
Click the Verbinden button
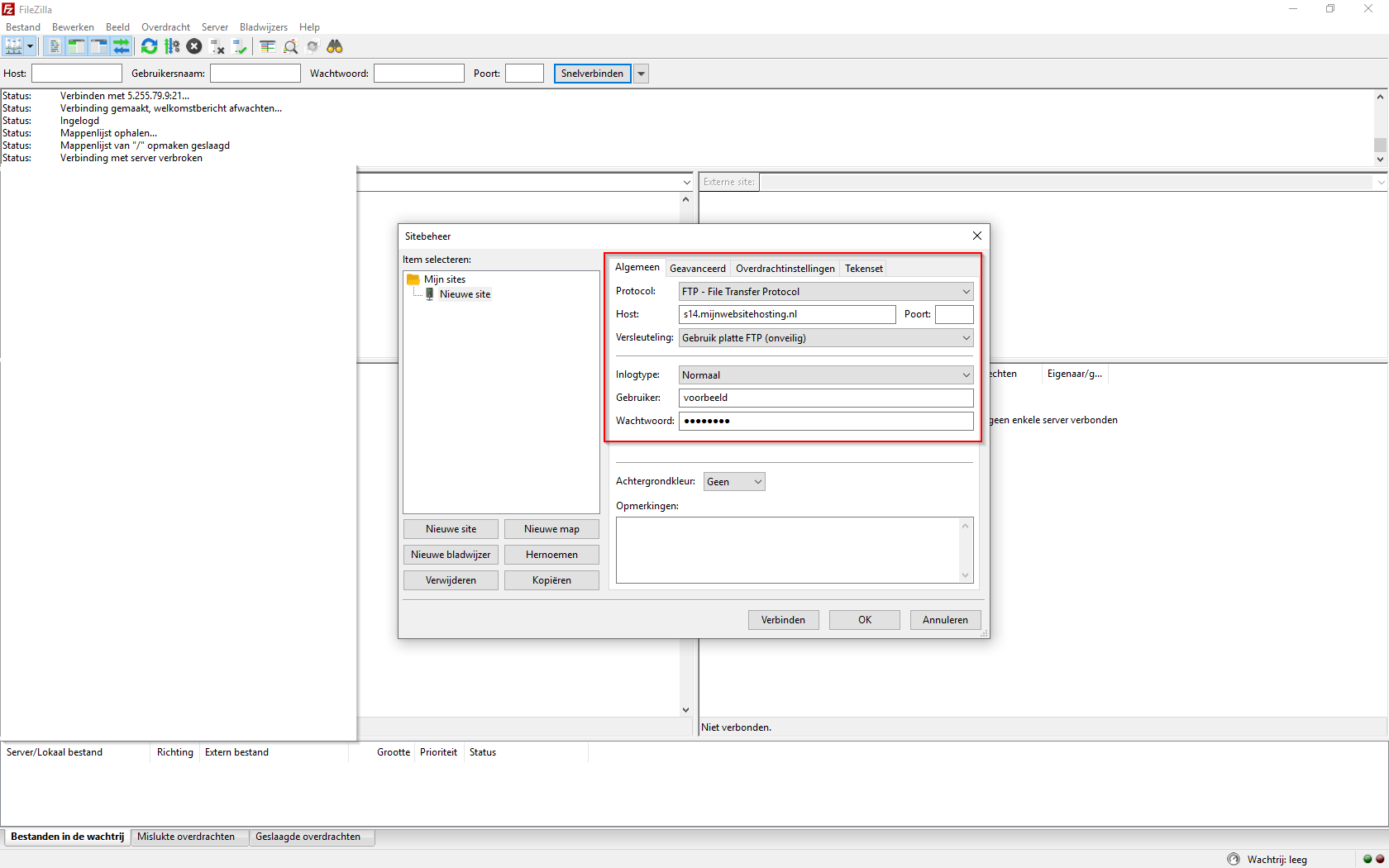tap(784, 620)
